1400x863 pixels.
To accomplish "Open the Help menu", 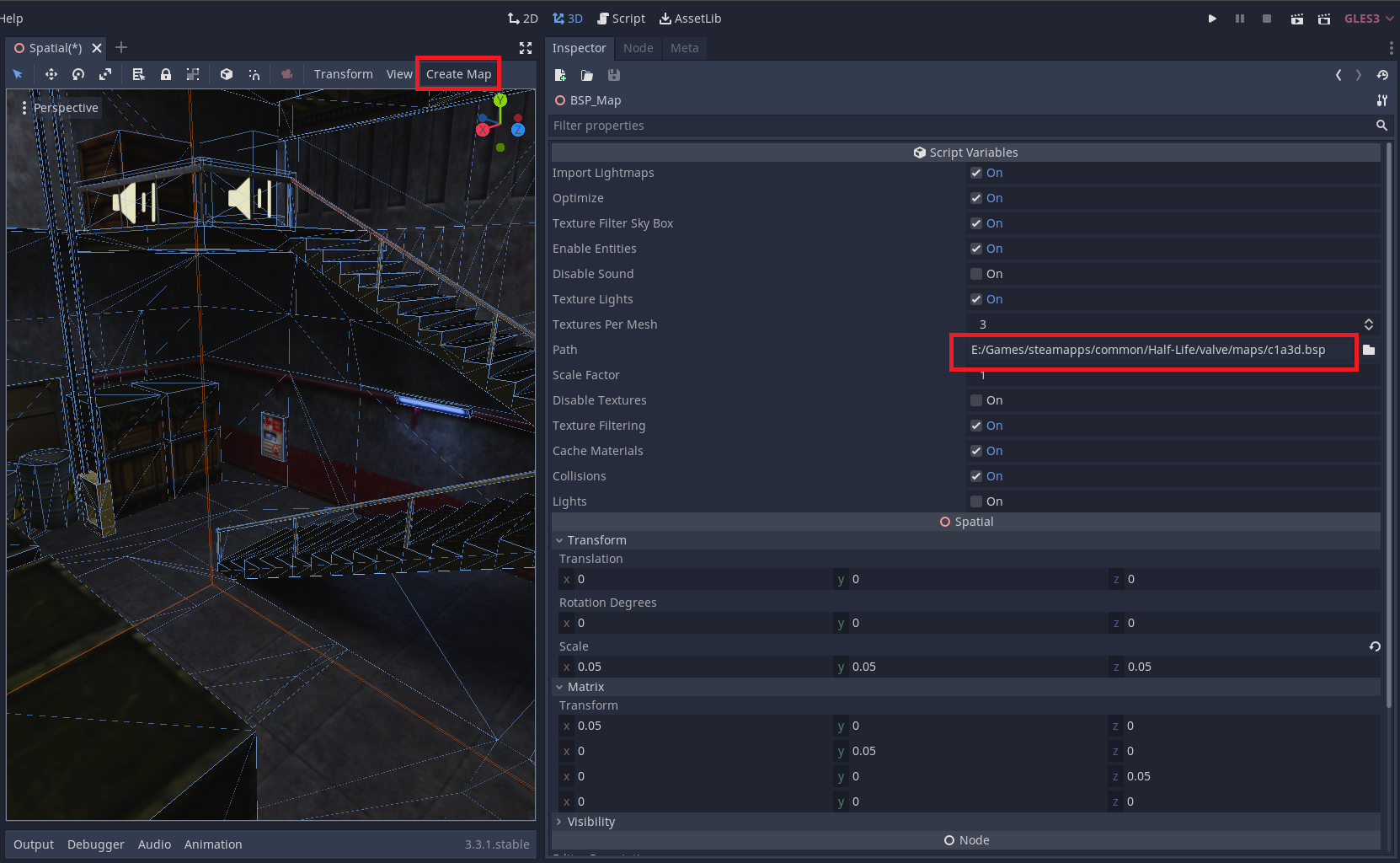I will coord(11,19).
